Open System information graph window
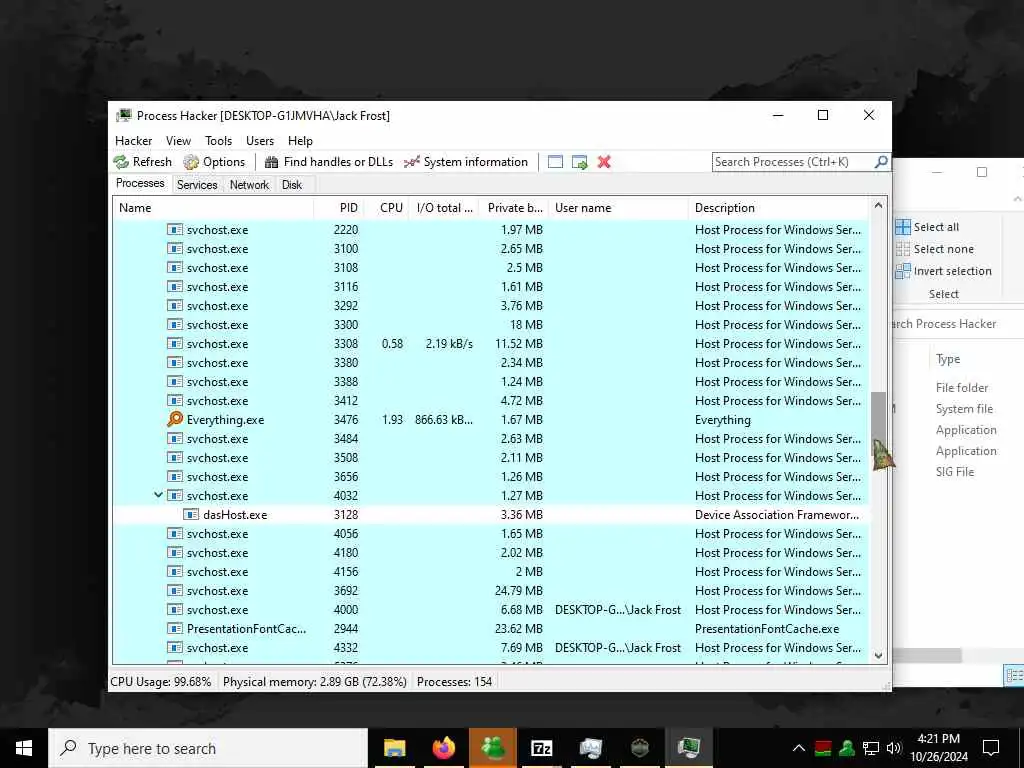Screen dimensions: 1024x768 (466, 162)
